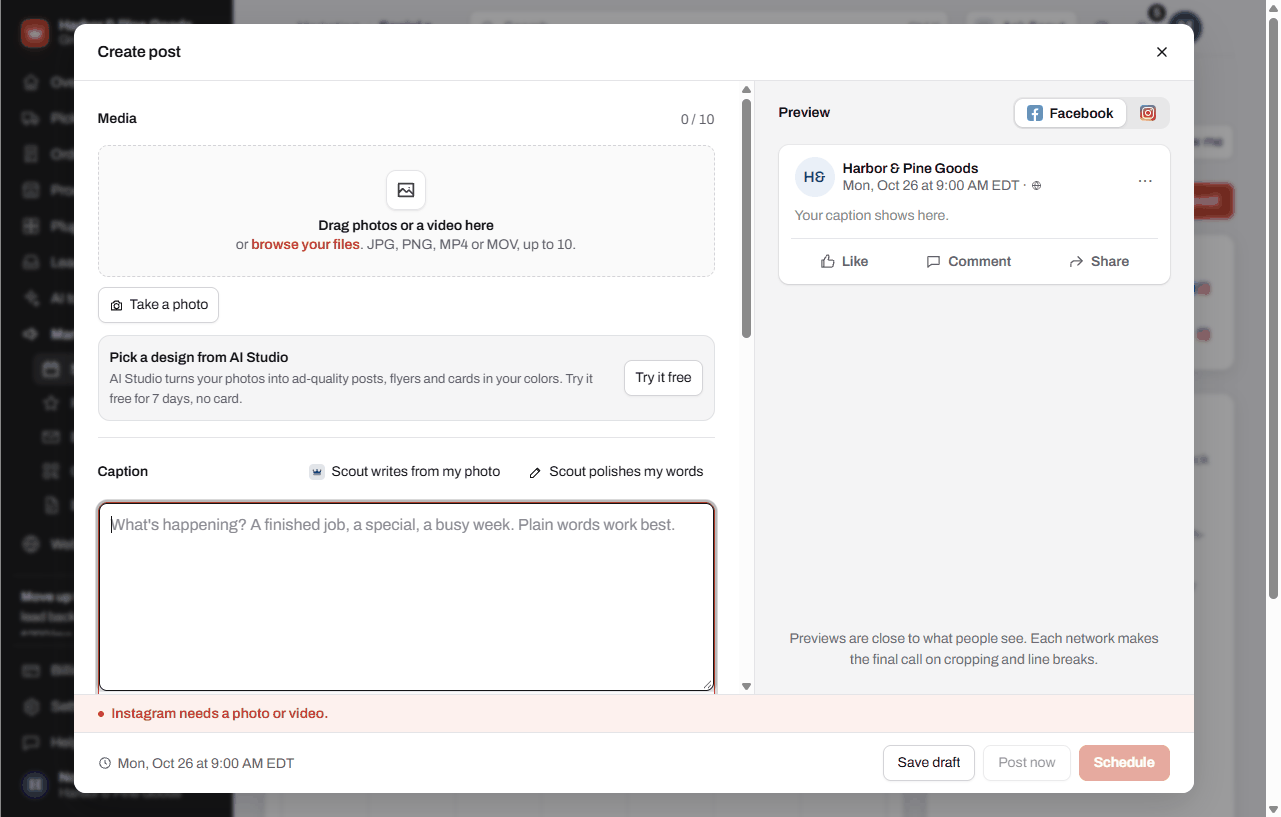This screenshot has height=817, width=1281.
Task: Click "Your caption shows here." in the preview
Action: [x=872, y=215]
